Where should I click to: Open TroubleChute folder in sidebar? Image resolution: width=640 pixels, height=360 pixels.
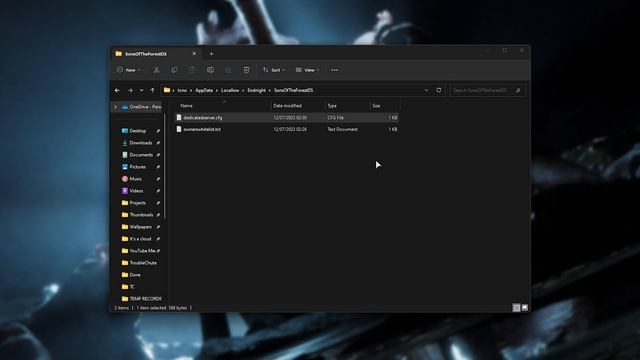142,263
